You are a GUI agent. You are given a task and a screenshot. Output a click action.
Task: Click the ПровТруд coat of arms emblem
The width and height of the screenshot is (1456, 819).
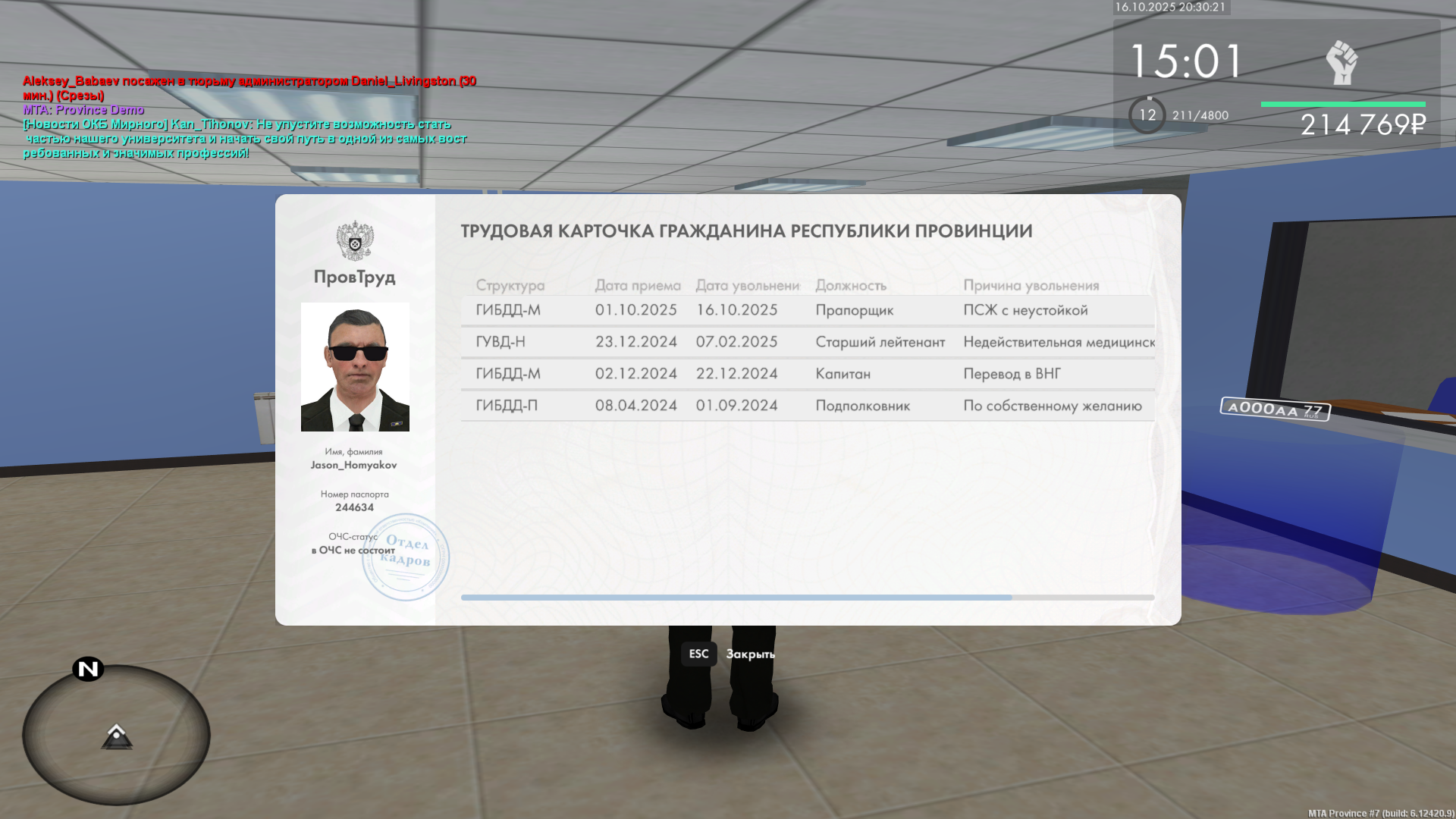pyautogui.click(x=355, y=241)
